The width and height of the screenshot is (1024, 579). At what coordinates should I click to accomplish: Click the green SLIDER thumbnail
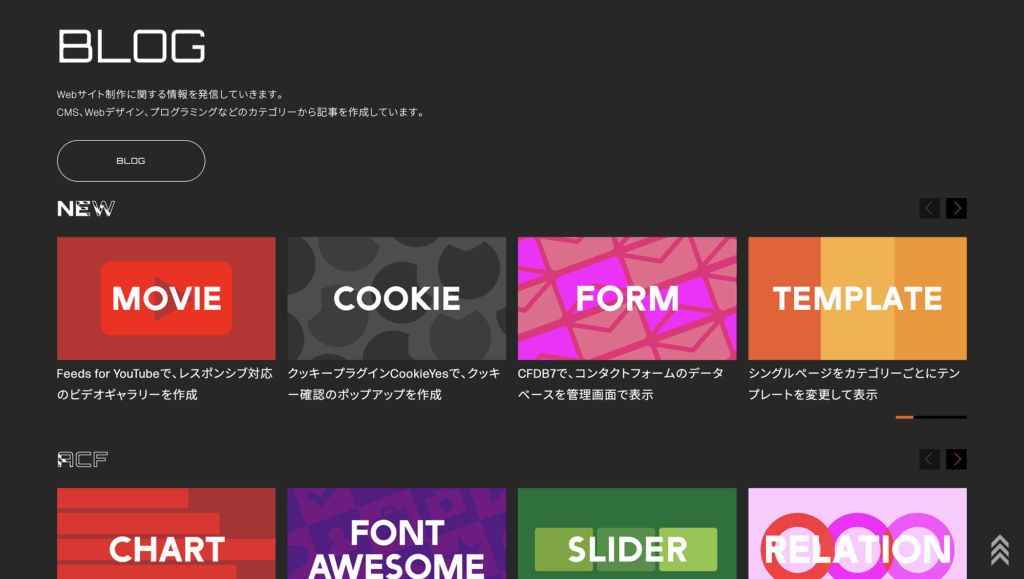[627, 535]
